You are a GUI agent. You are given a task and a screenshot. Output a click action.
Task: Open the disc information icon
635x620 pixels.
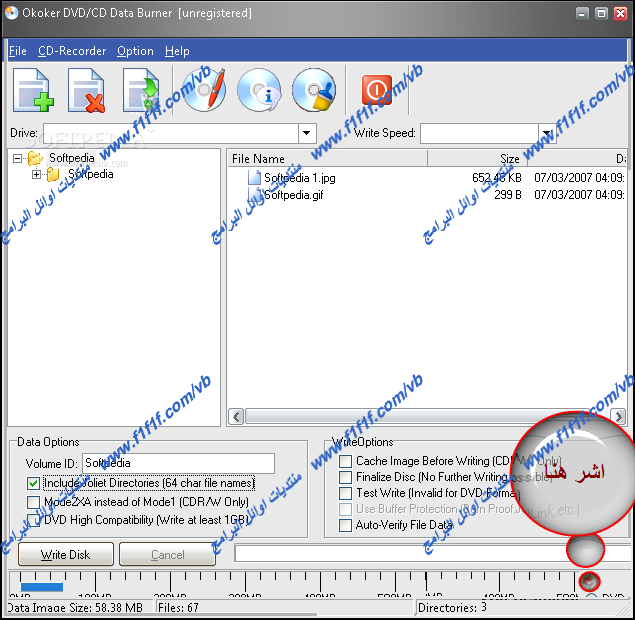tap(258, 90)
